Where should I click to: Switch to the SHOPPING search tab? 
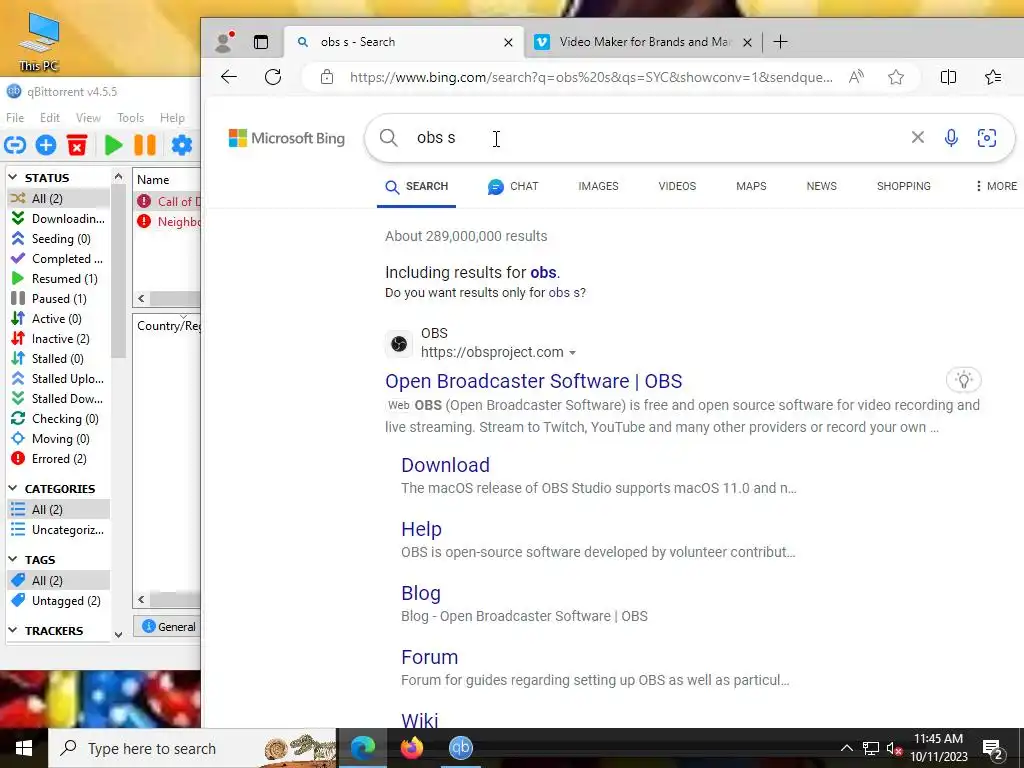click(904, 186)
